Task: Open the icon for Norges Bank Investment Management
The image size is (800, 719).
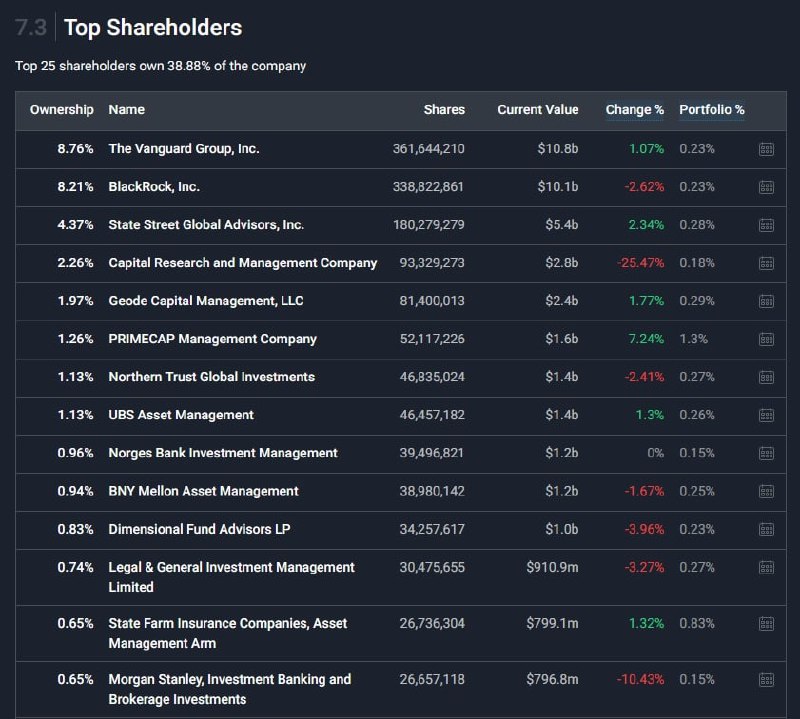Action: (766, 453)
